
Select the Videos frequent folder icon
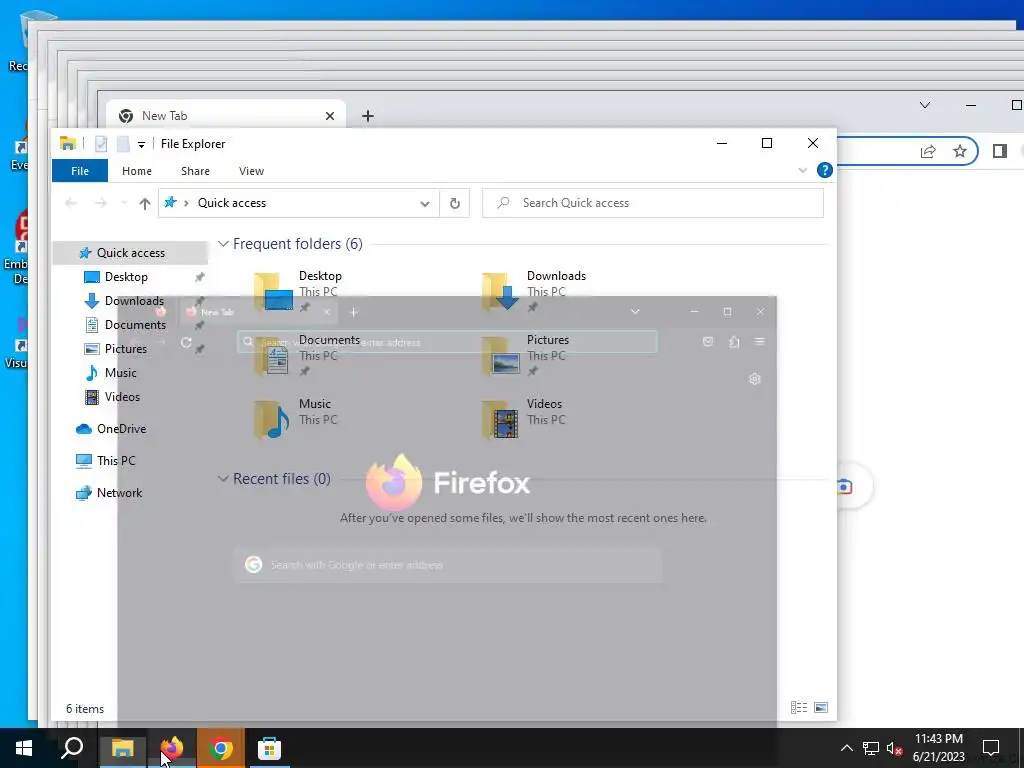click(x=501, y=419)
